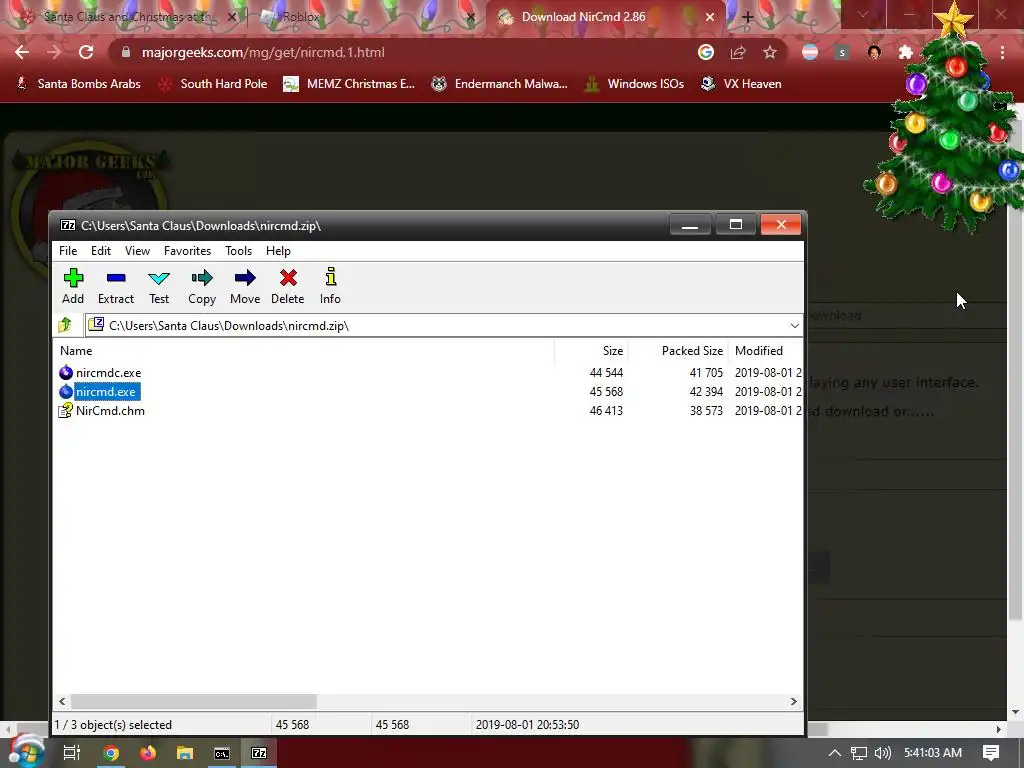The image size is (1024, 768).
Task: Open the Windows ISOs bookmark
Action: point(634,84)
